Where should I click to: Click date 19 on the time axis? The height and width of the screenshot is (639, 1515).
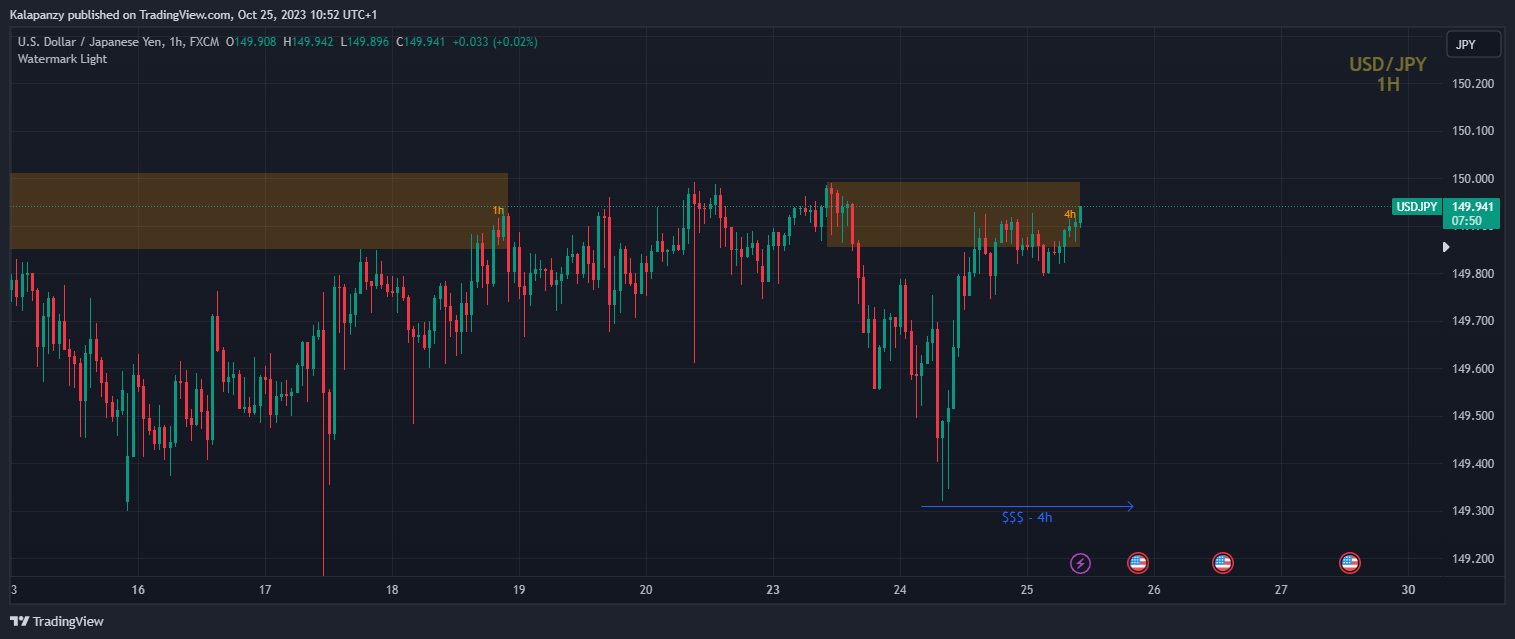(519, 590)
